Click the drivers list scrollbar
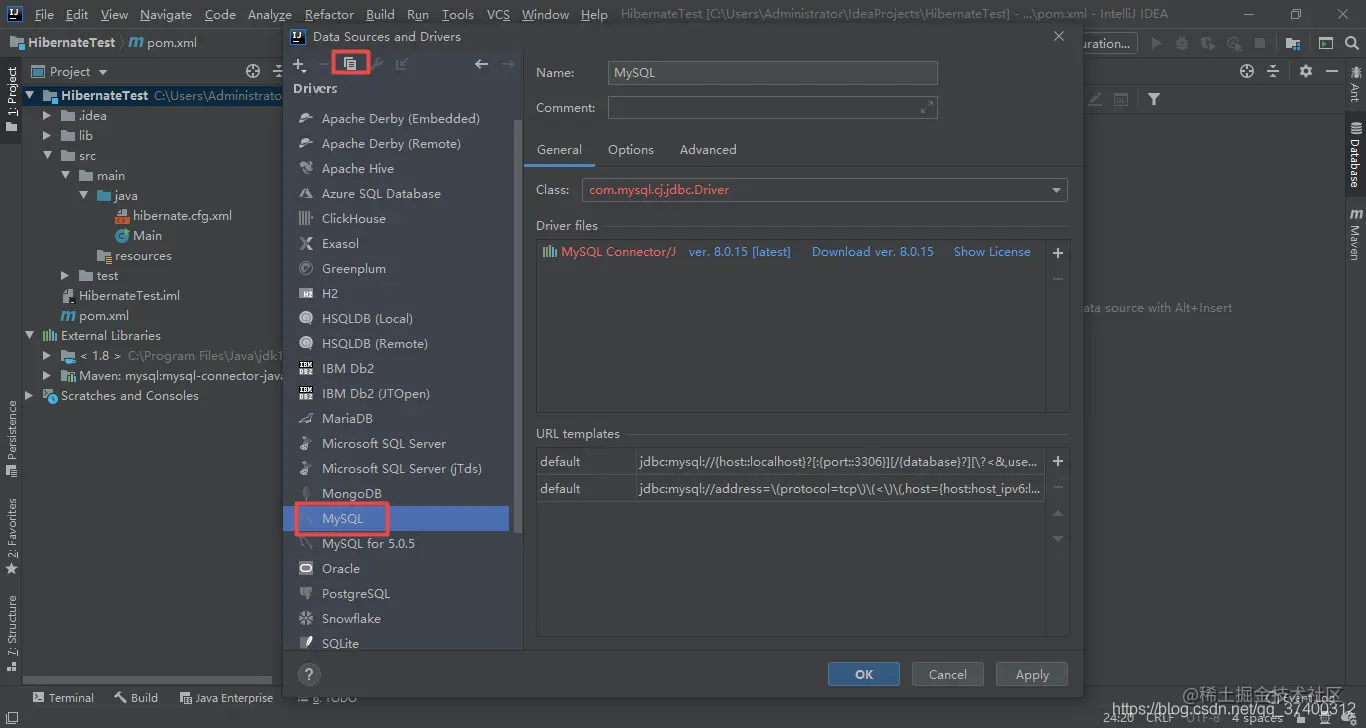This screenshot has height=728, width=1366. coord(518,325)
